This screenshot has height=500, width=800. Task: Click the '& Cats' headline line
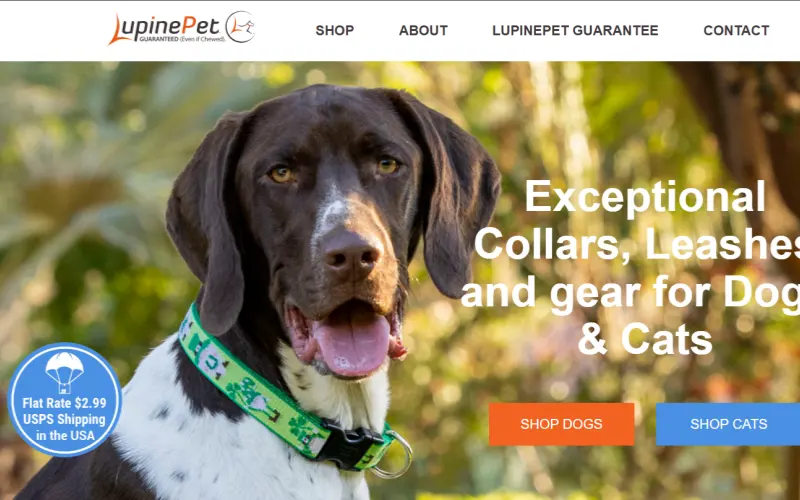[x=645, y=339]
